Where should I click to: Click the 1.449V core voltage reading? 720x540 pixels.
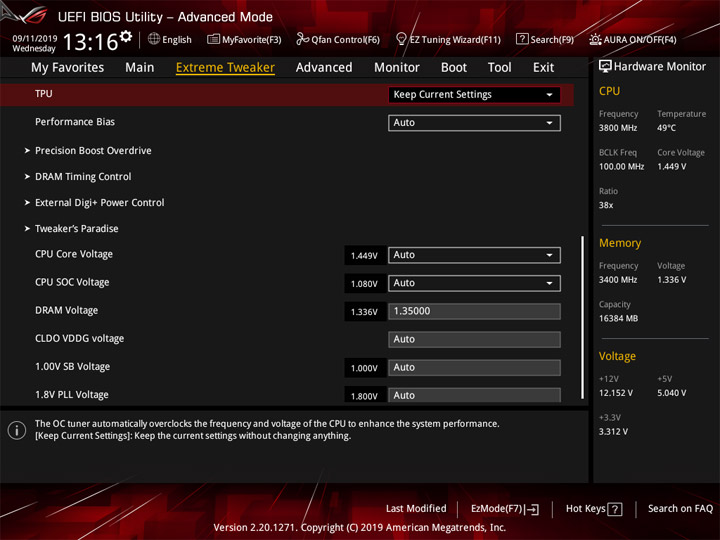point(364,256)
